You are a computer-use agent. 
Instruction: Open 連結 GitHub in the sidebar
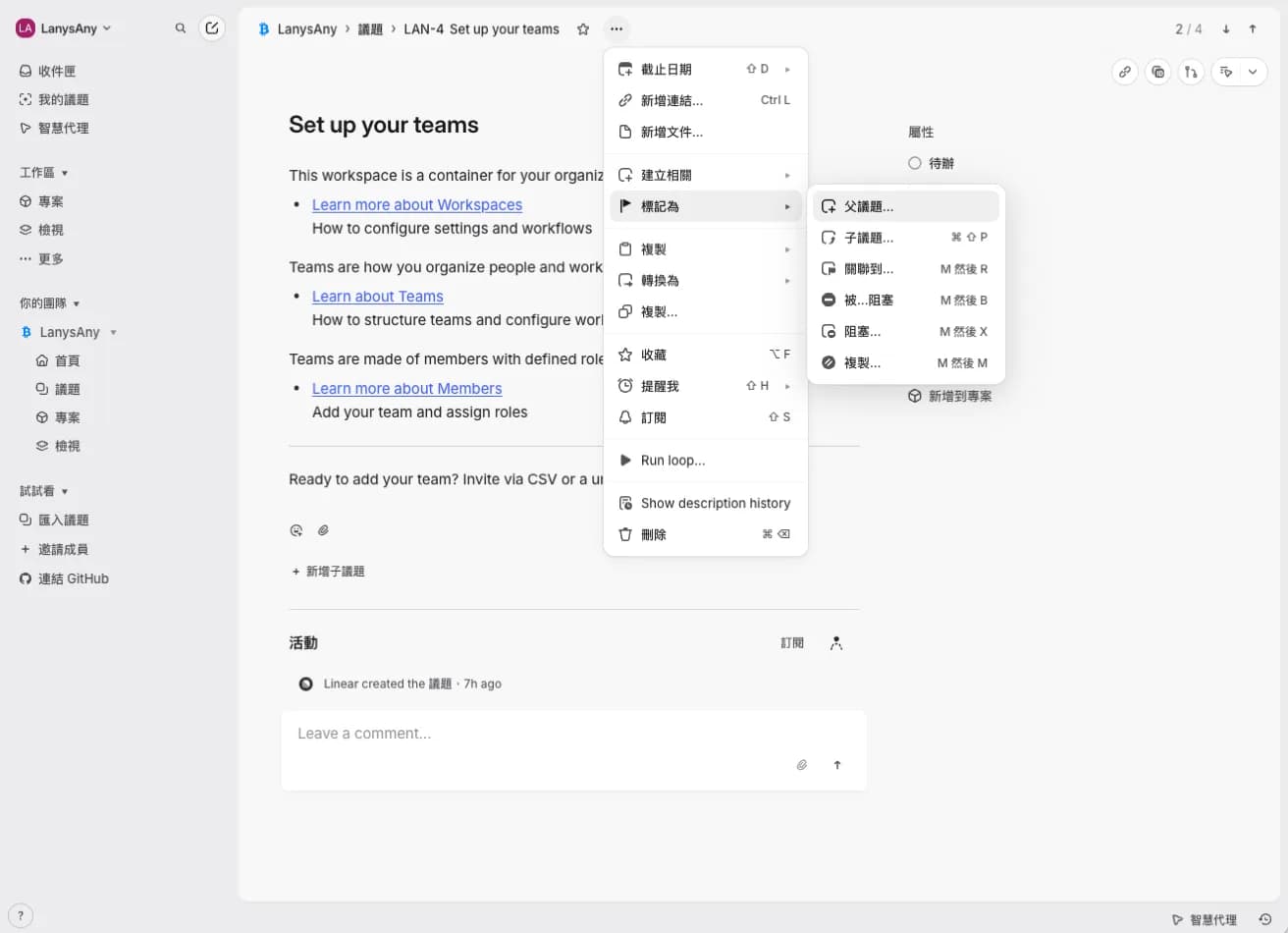click(64, 578)
